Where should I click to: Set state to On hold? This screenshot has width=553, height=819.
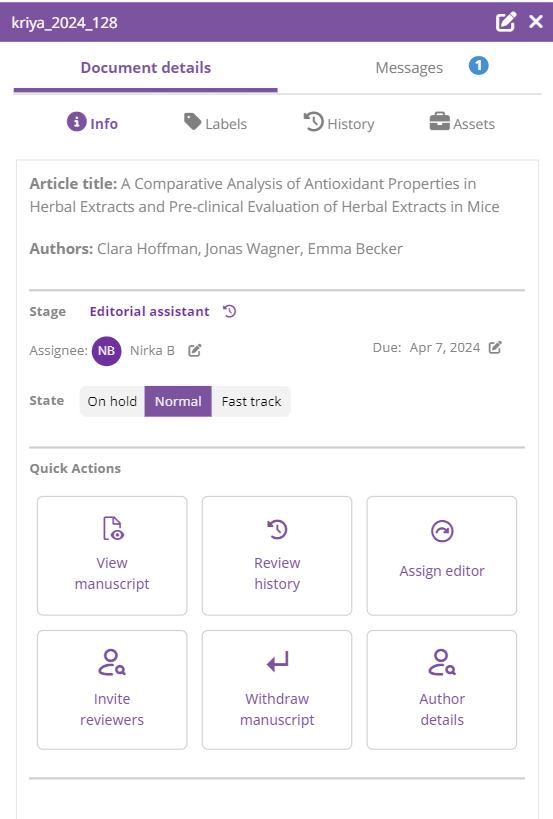pos(112,401)
